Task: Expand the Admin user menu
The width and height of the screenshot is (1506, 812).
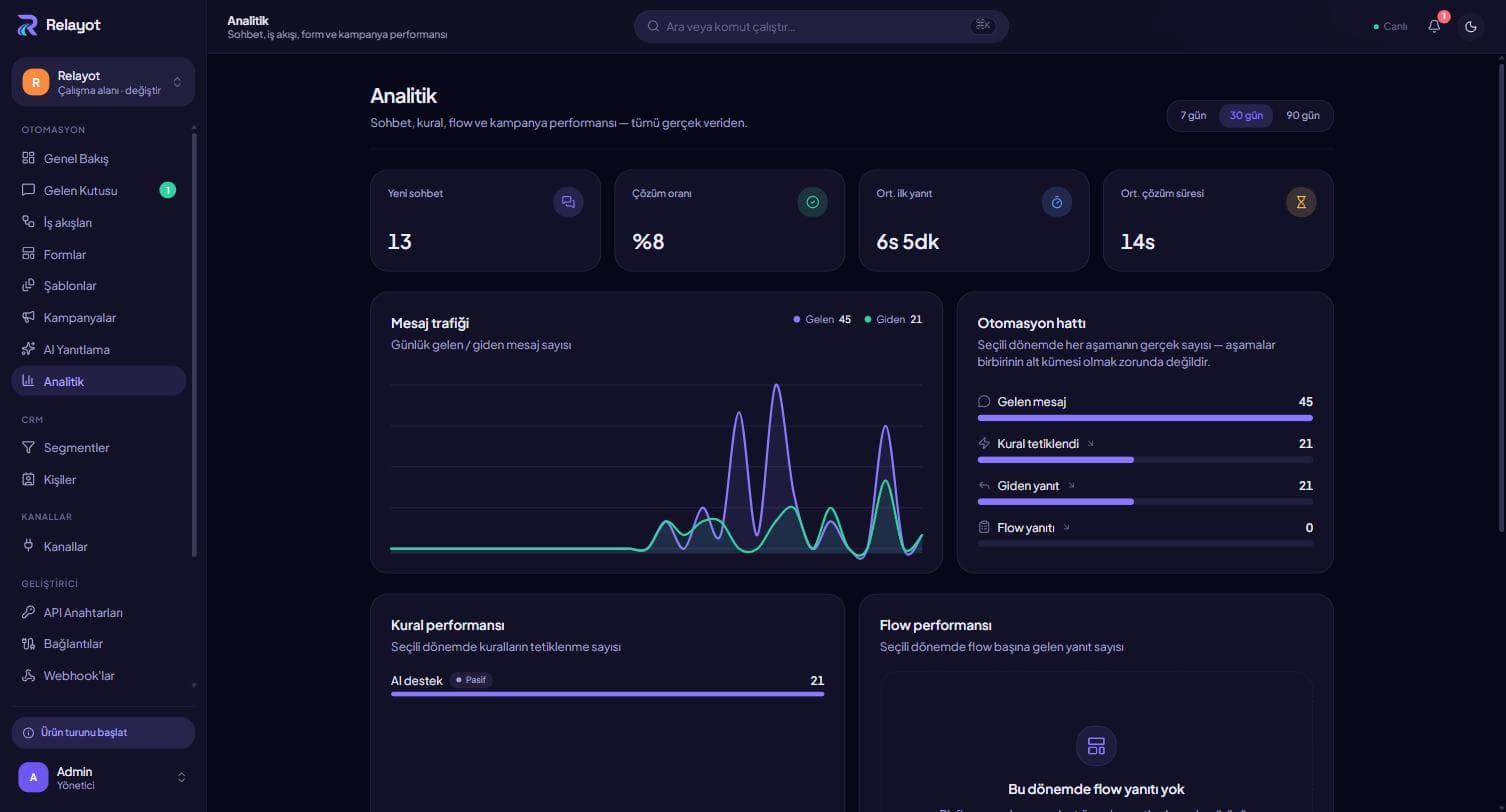Action: point(103,777)
